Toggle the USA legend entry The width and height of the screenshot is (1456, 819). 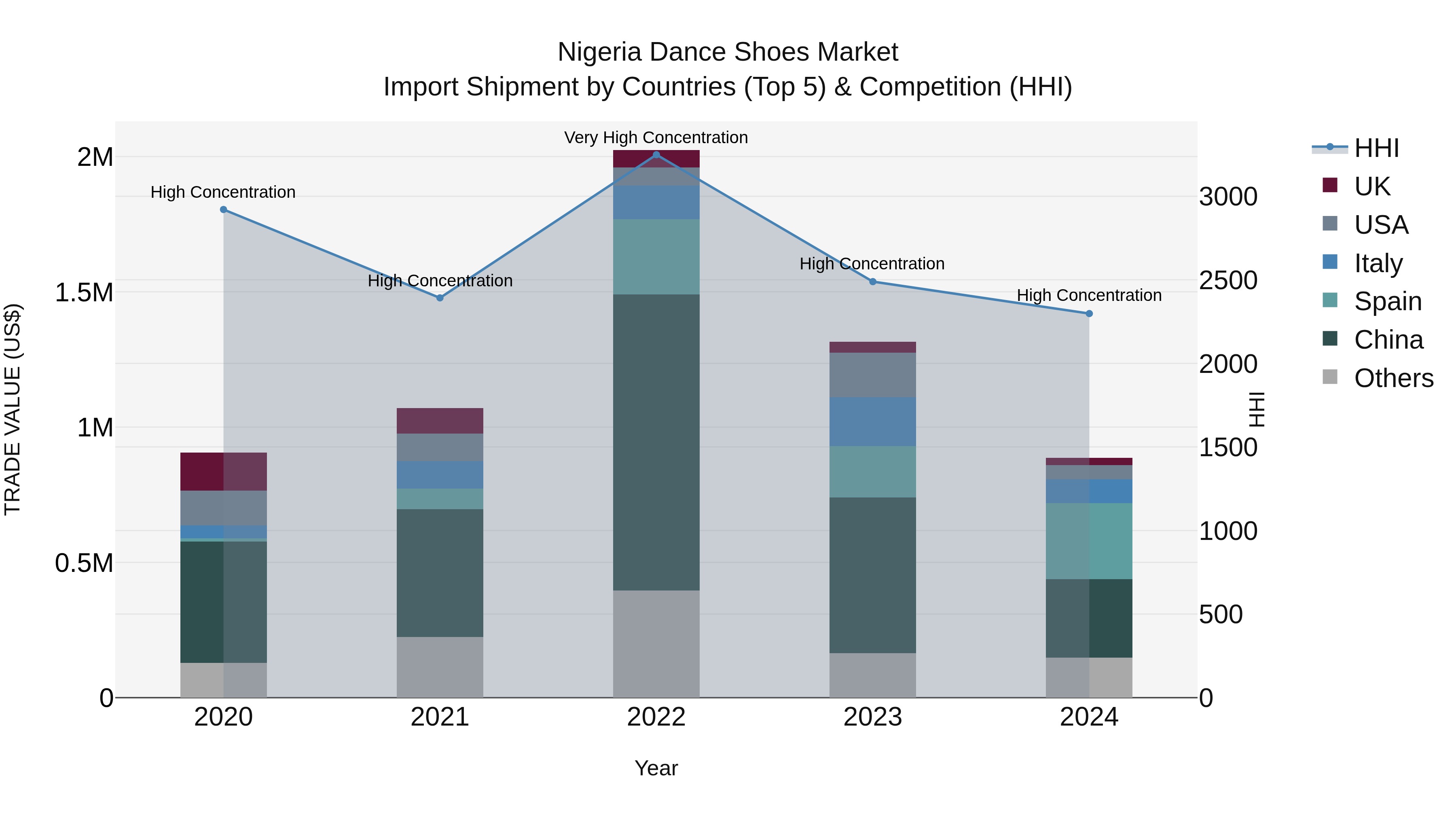click(x=1365, y=224)
